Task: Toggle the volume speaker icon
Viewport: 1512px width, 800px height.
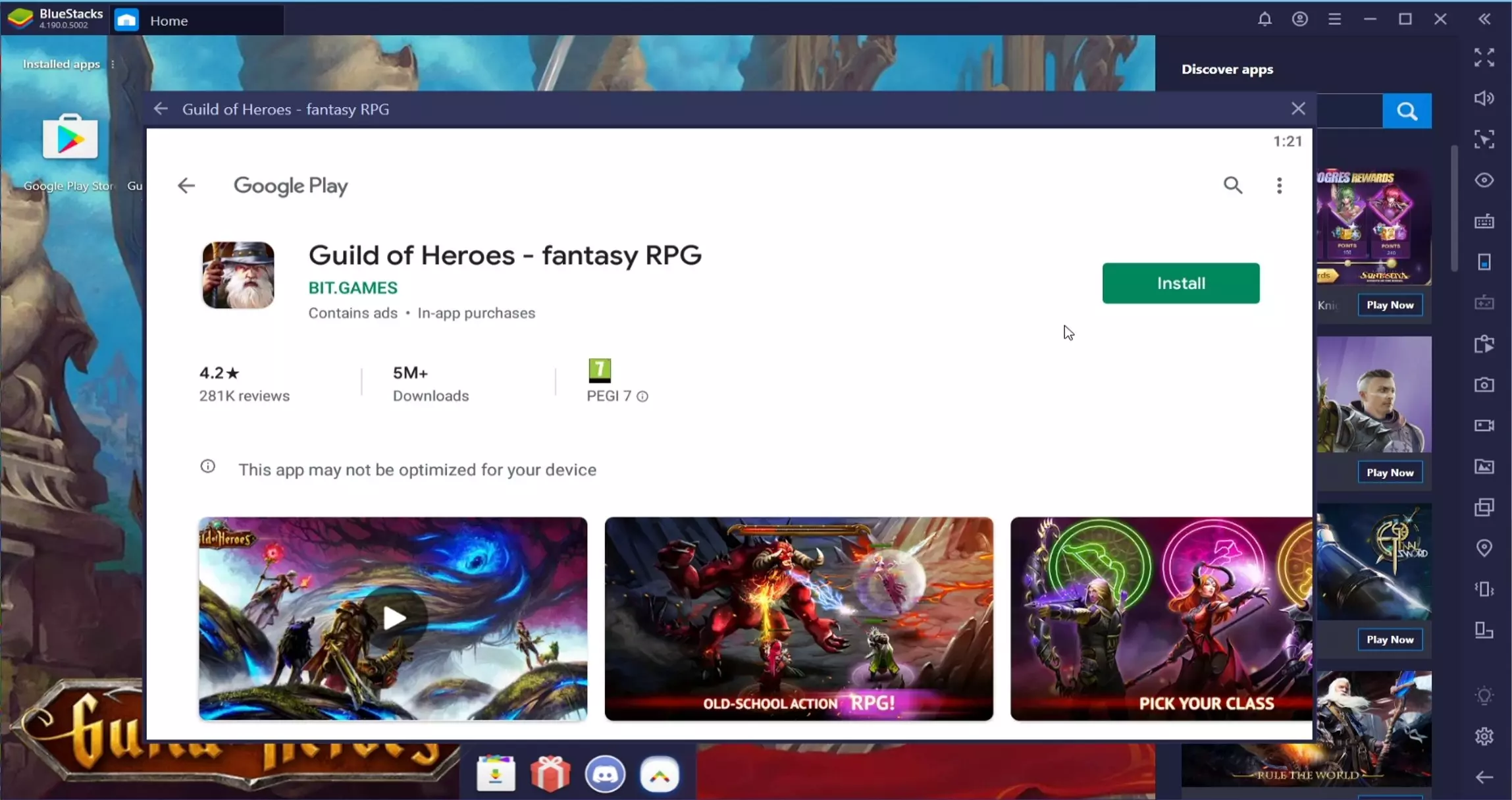Action: point(1484,98)
